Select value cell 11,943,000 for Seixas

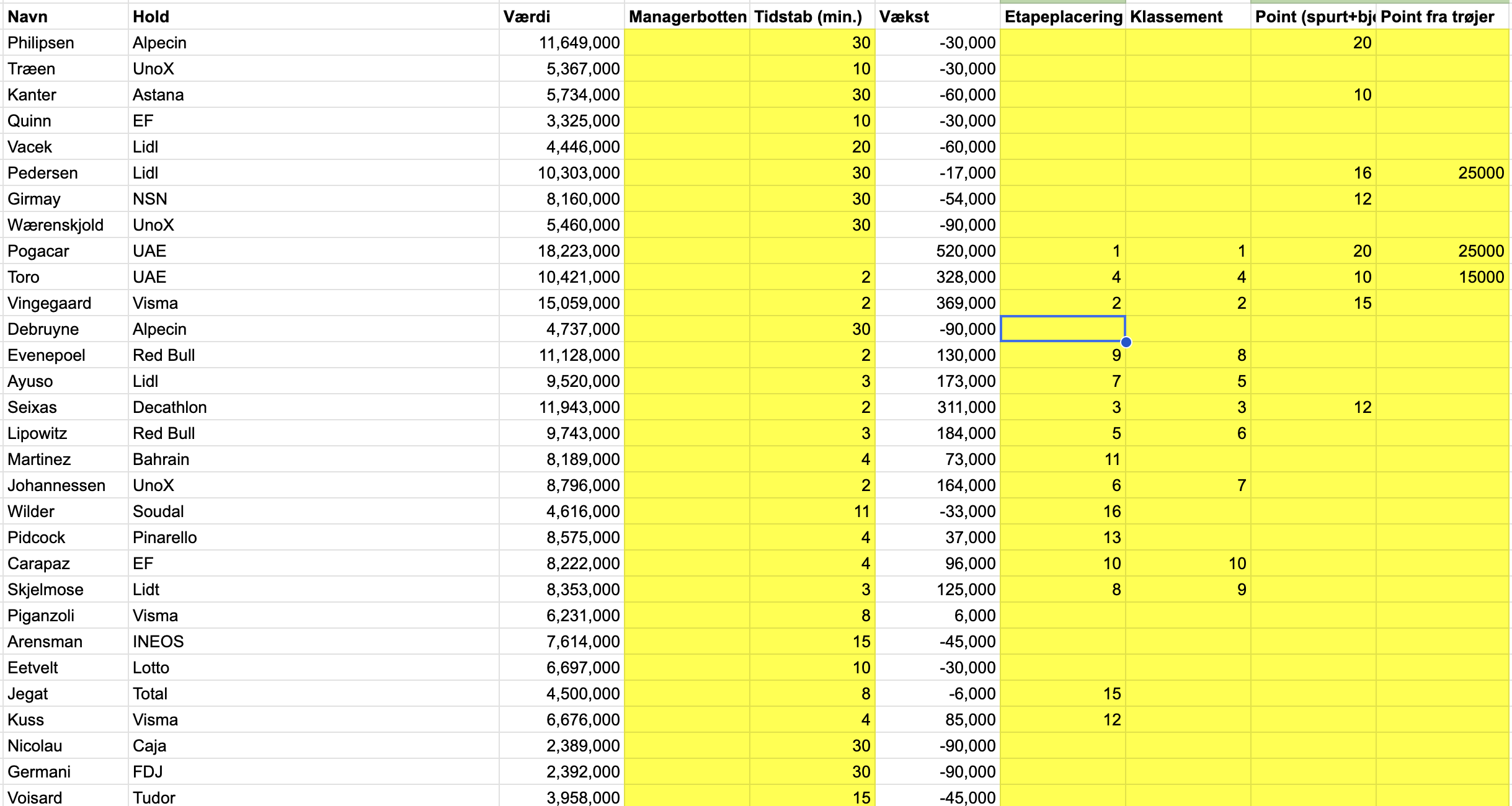562,407
